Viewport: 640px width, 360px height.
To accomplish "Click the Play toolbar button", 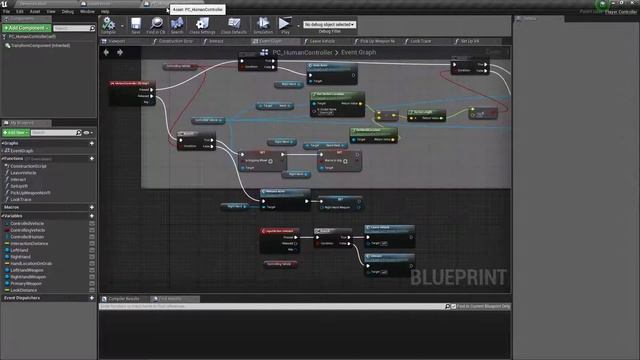I will click(285, 25).
